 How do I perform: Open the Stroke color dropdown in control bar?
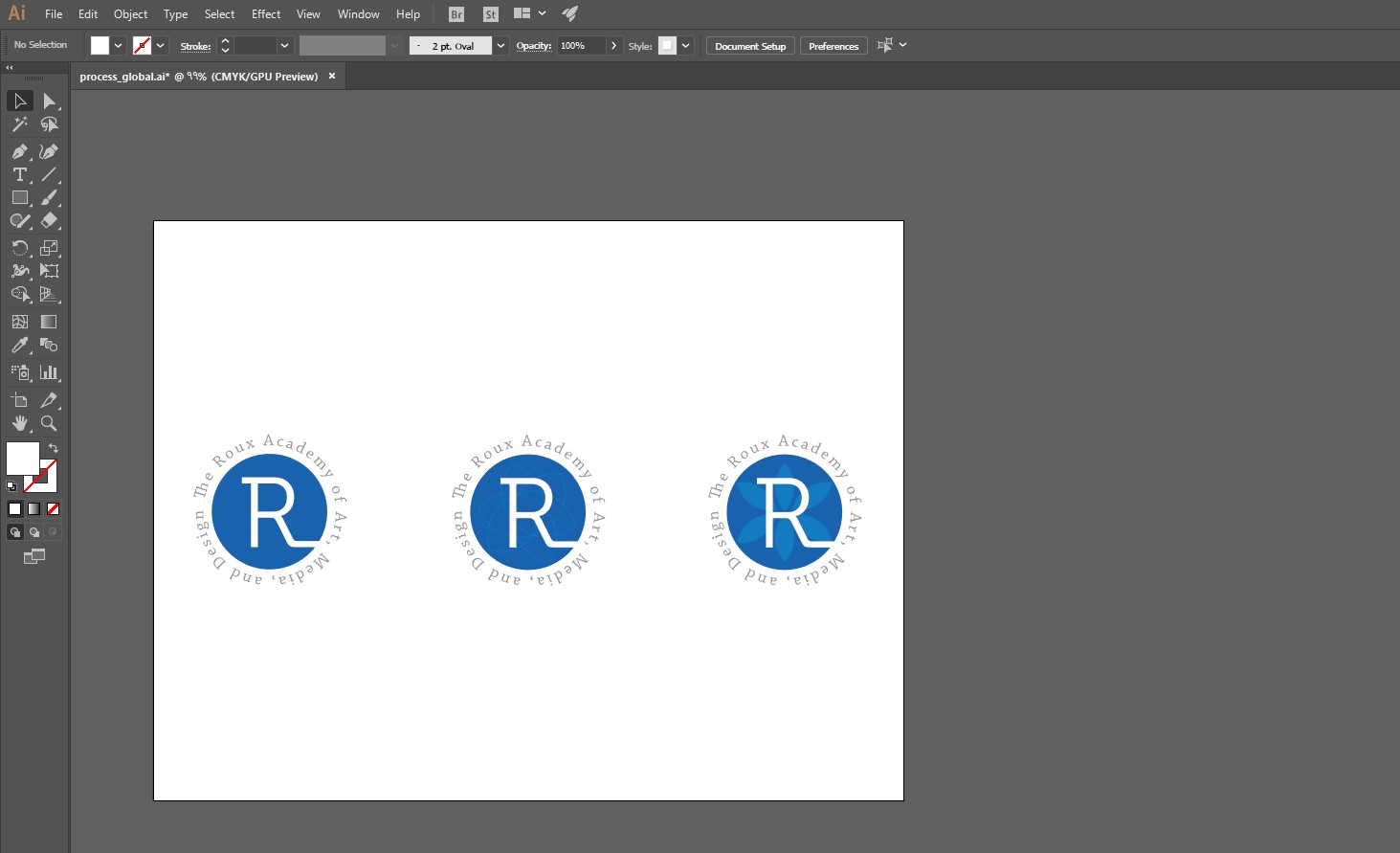pos(161,46)
